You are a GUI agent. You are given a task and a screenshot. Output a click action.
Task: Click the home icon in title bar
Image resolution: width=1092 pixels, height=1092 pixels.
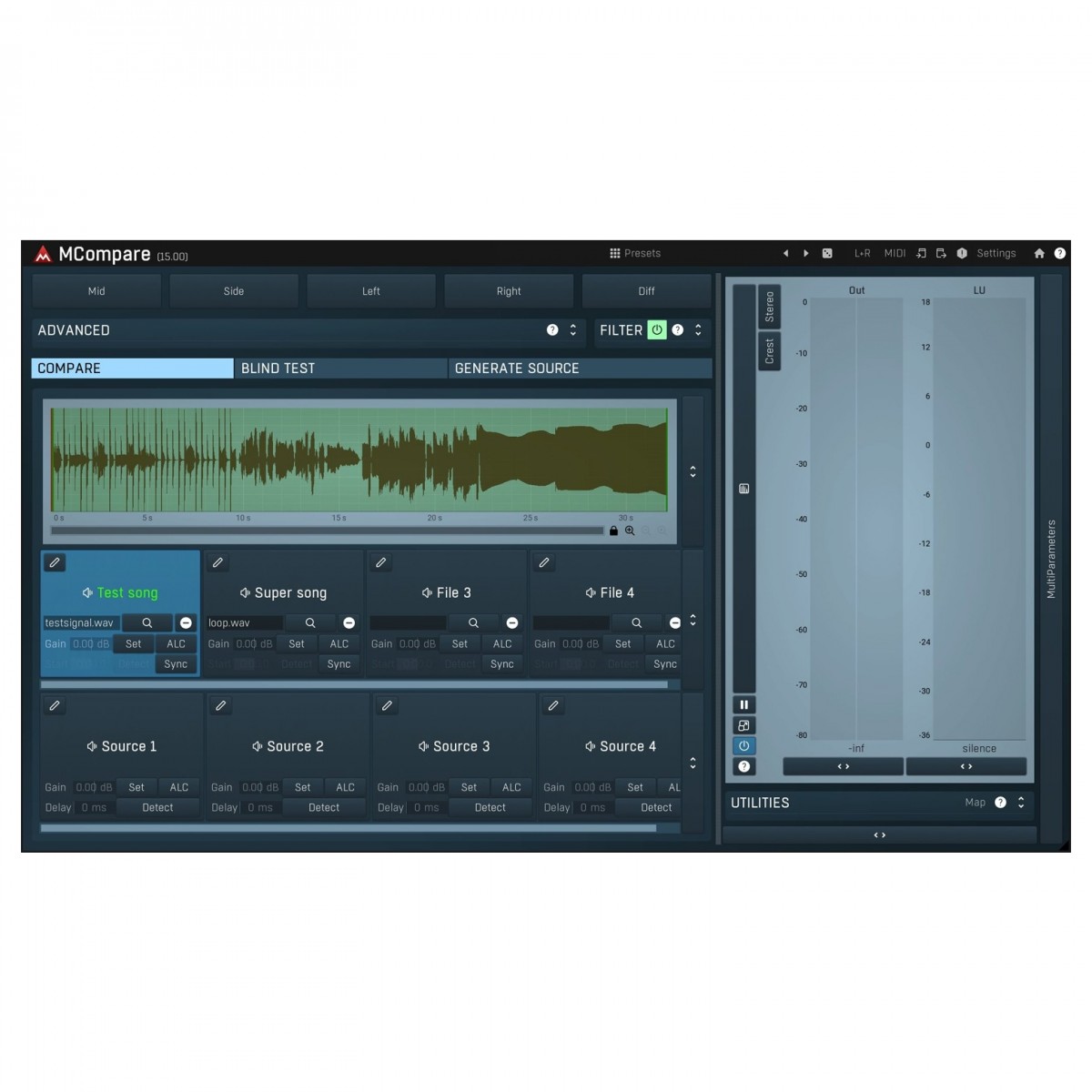1039,254
